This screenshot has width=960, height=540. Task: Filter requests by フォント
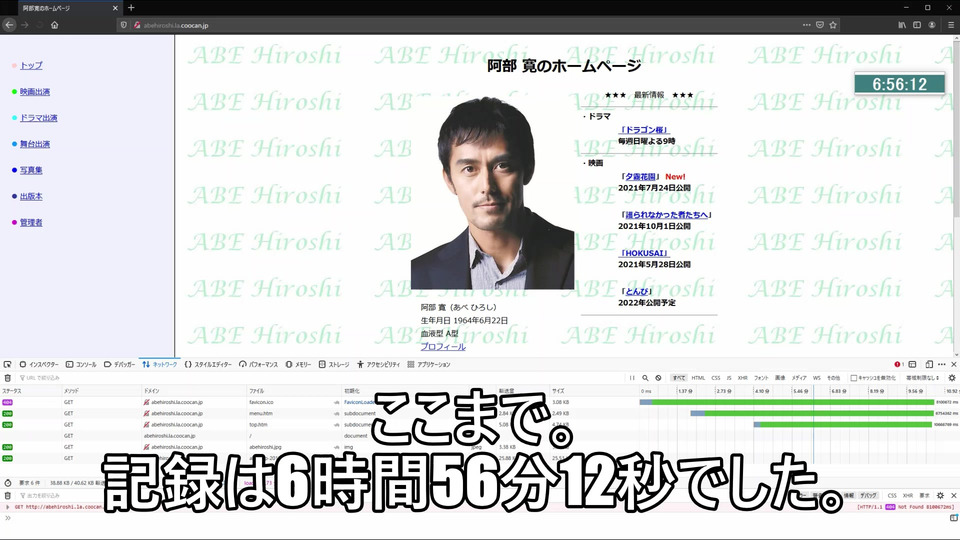point(761,378)
